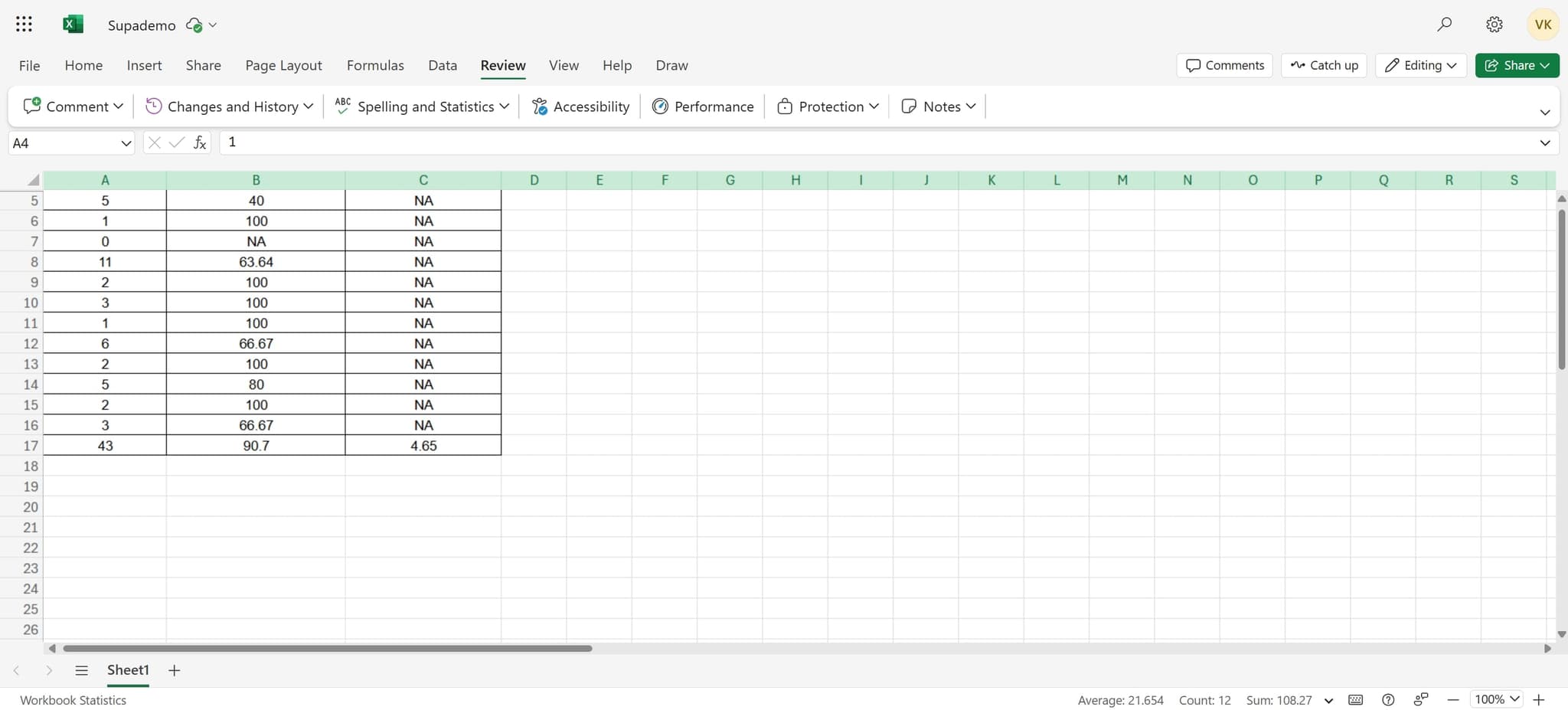Click the search icon in the title bar
Viewport: 1568px width, 710px height.
coord(1445,24)
